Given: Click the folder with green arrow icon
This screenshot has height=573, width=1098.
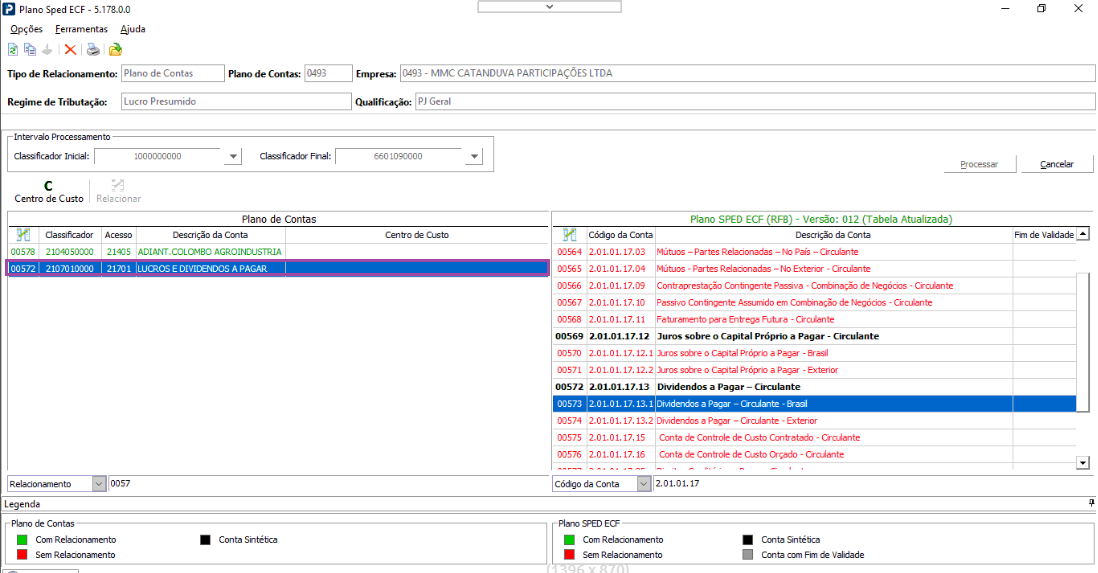Looking at the screenshot, I should (116, 50).
